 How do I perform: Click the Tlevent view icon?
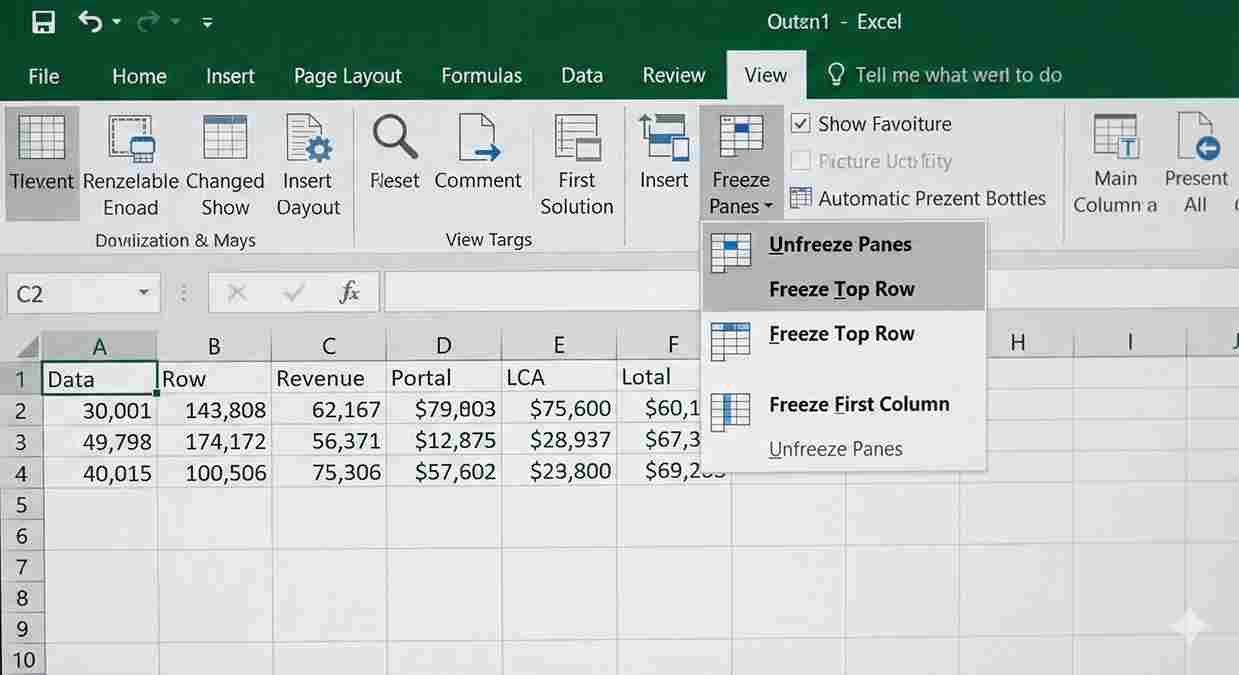pos(42,138)
